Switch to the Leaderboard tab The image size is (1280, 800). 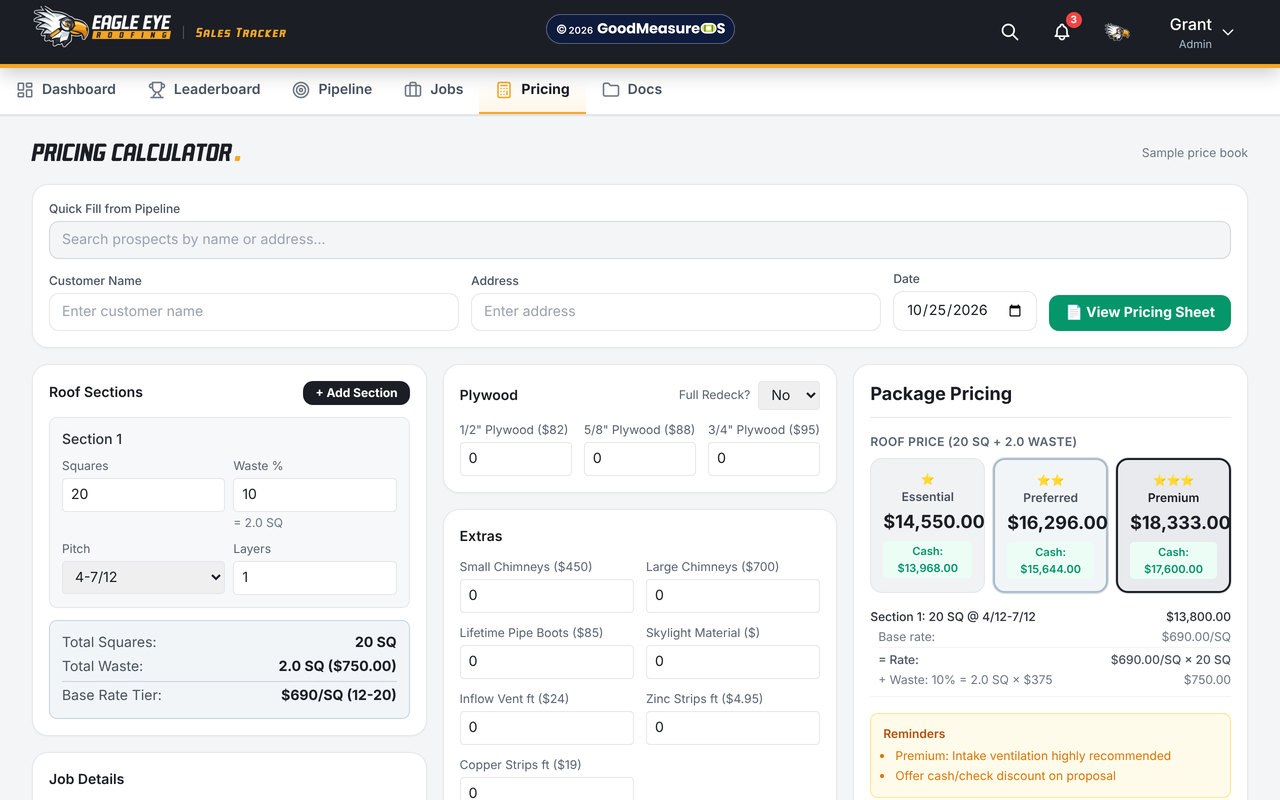[x=204, y=90]
